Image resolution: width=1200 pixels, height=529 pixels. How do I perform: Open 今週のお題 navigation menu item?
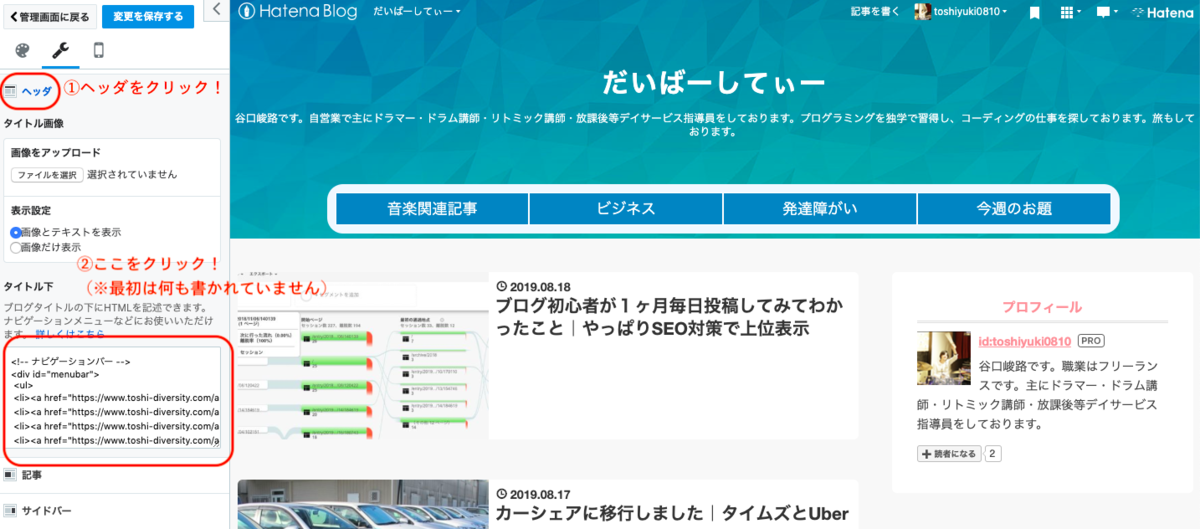coord(1014,209)
